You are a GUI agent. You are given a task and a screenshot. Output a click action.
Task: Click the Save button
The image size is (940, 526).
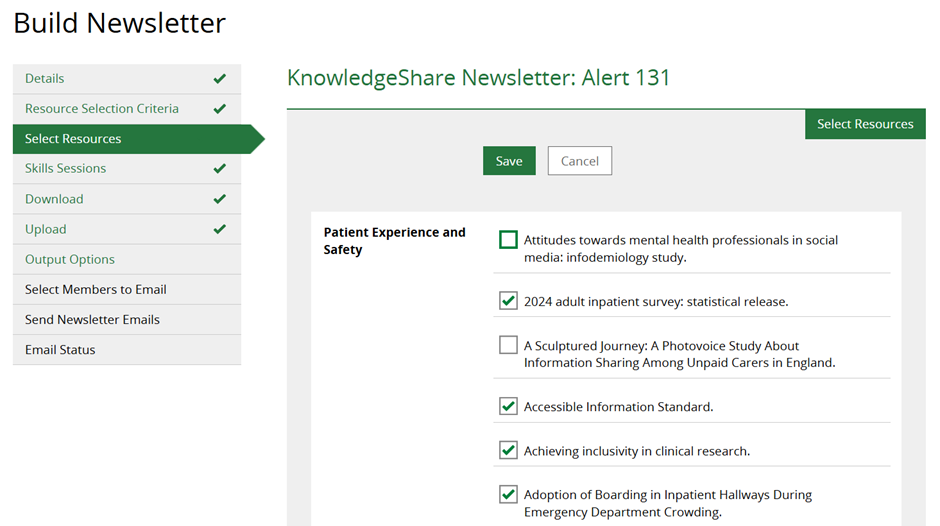(509, 161)
